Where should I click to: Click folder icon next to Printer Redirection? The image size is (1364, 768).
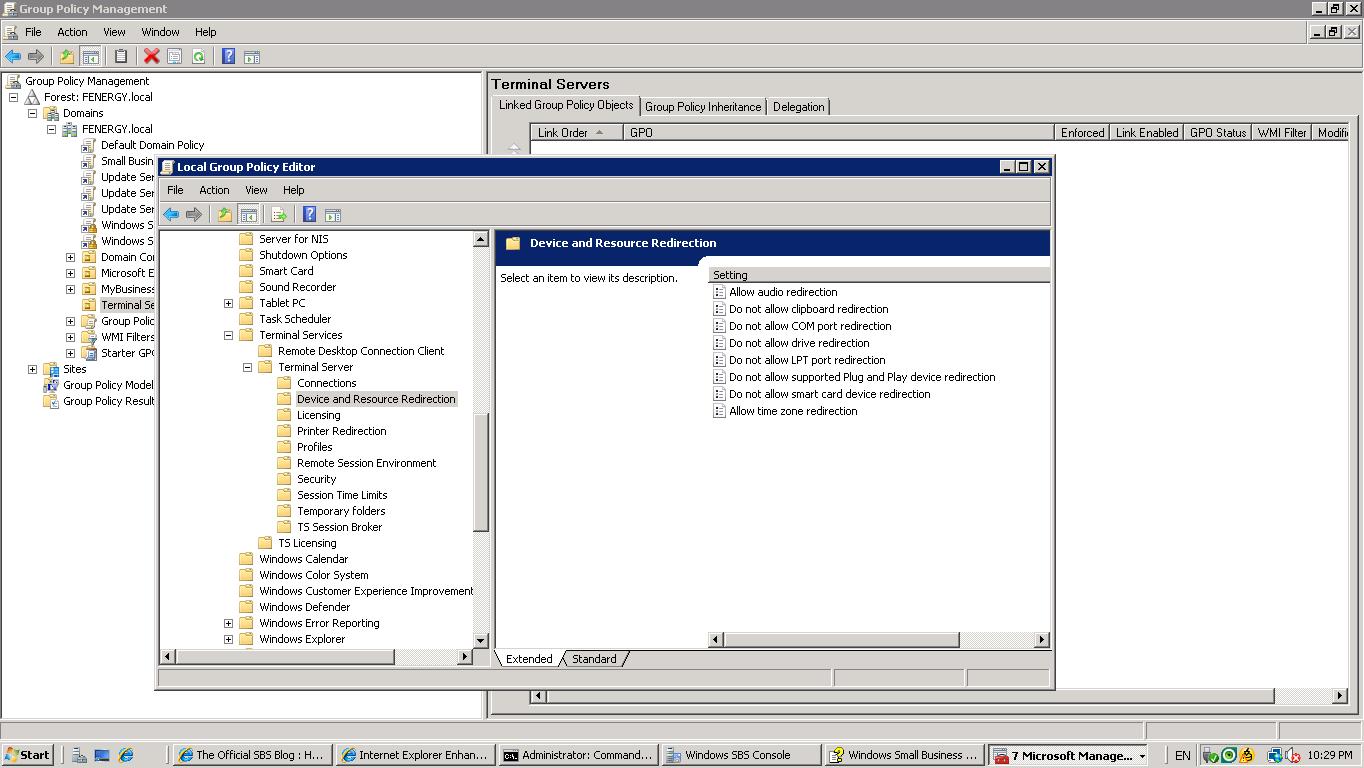tap(284, 431)
